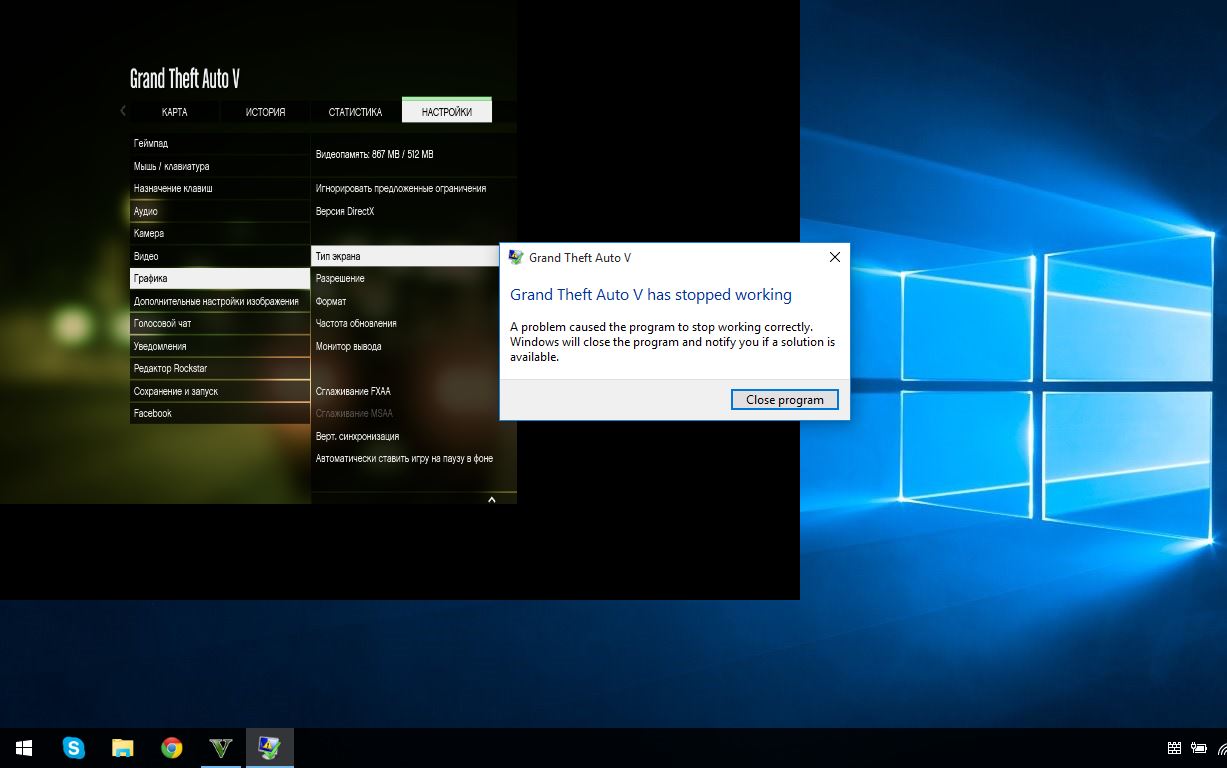The image size is (1227, 768).
Task: Open Skype from the taskbar
Action: click(x=73, y=747)
